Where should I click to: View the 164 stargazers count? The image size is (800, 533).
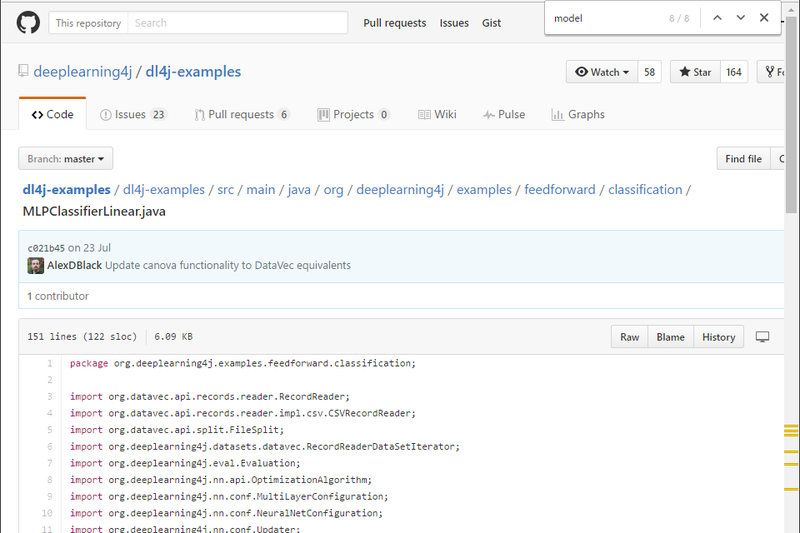734,72
